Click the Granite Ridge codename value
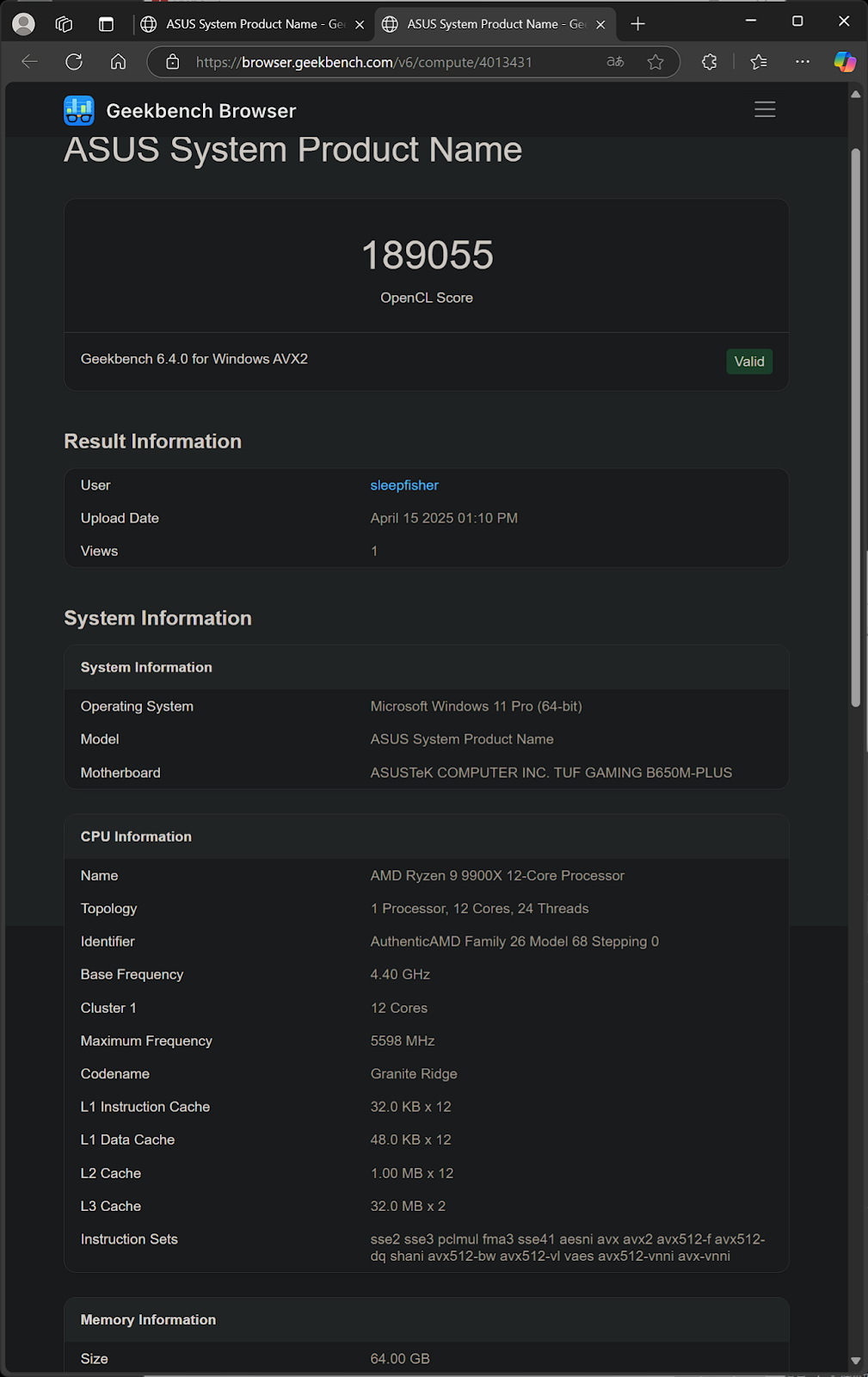The height and width of the screenshot is (1377, 868). pyautogui.click(x=414, y=1074)
